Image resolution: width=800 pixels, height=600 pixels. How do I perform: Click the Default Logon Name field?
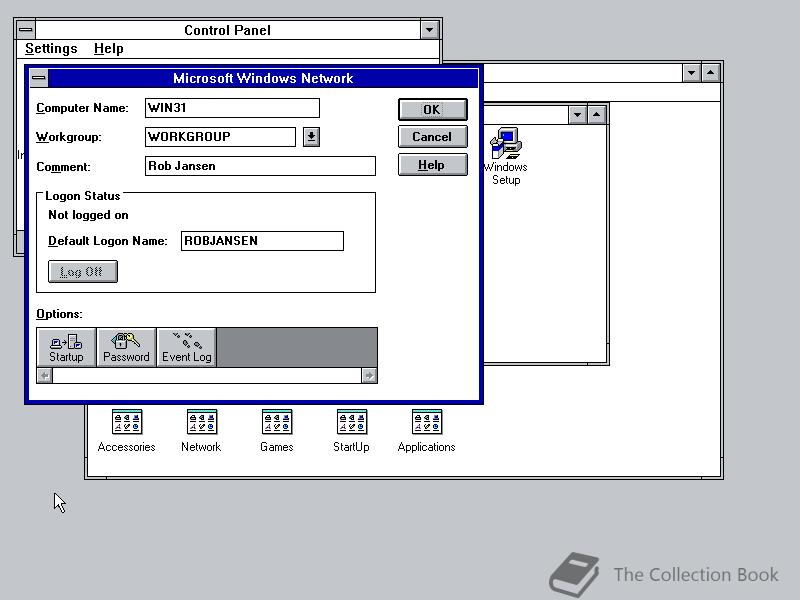coord(262,241)
